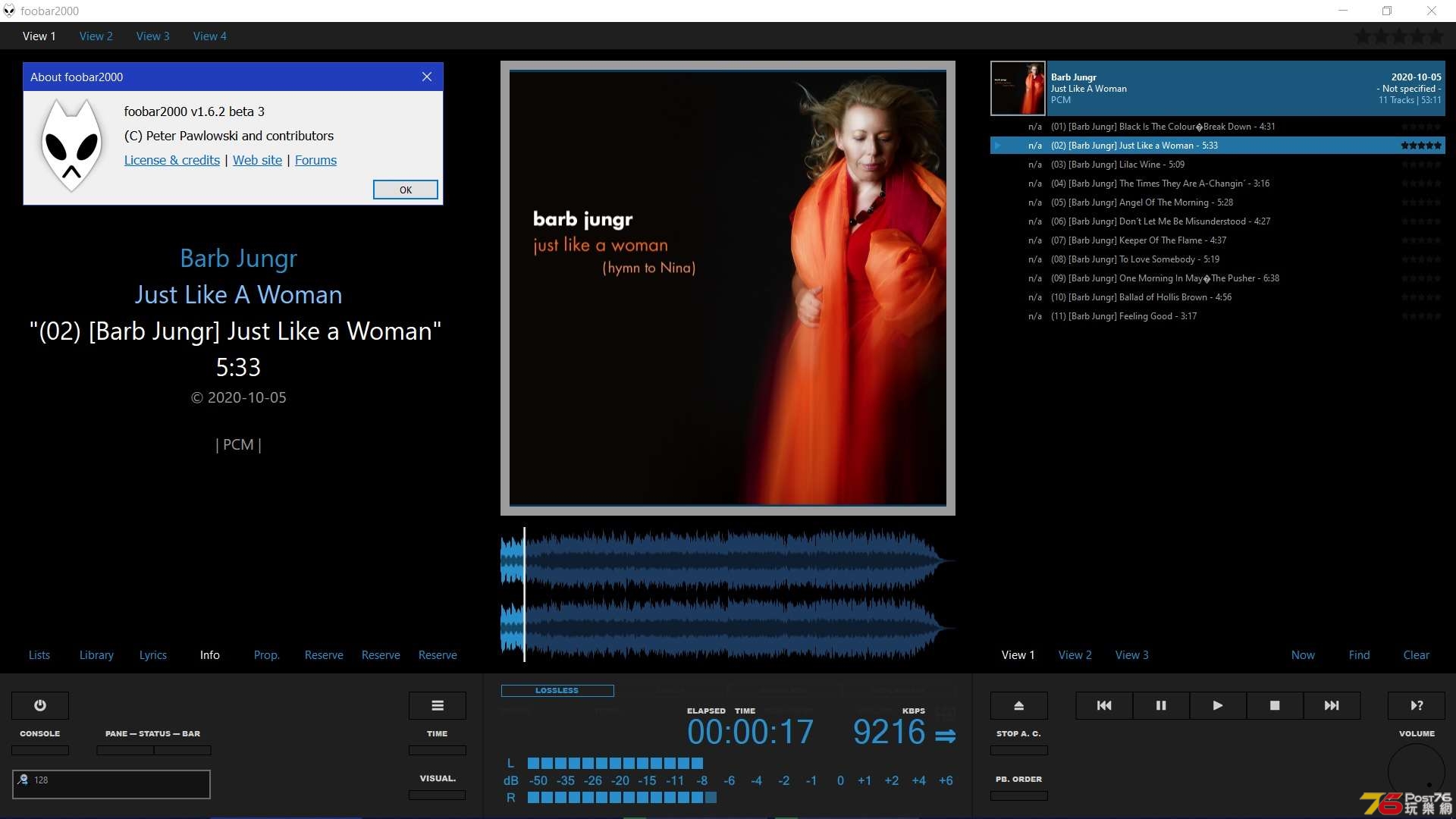Image resolution: width=1456 pixels, height=819 pixels.
Task: Click the Skip forward icon
Action: point(1332,705)
